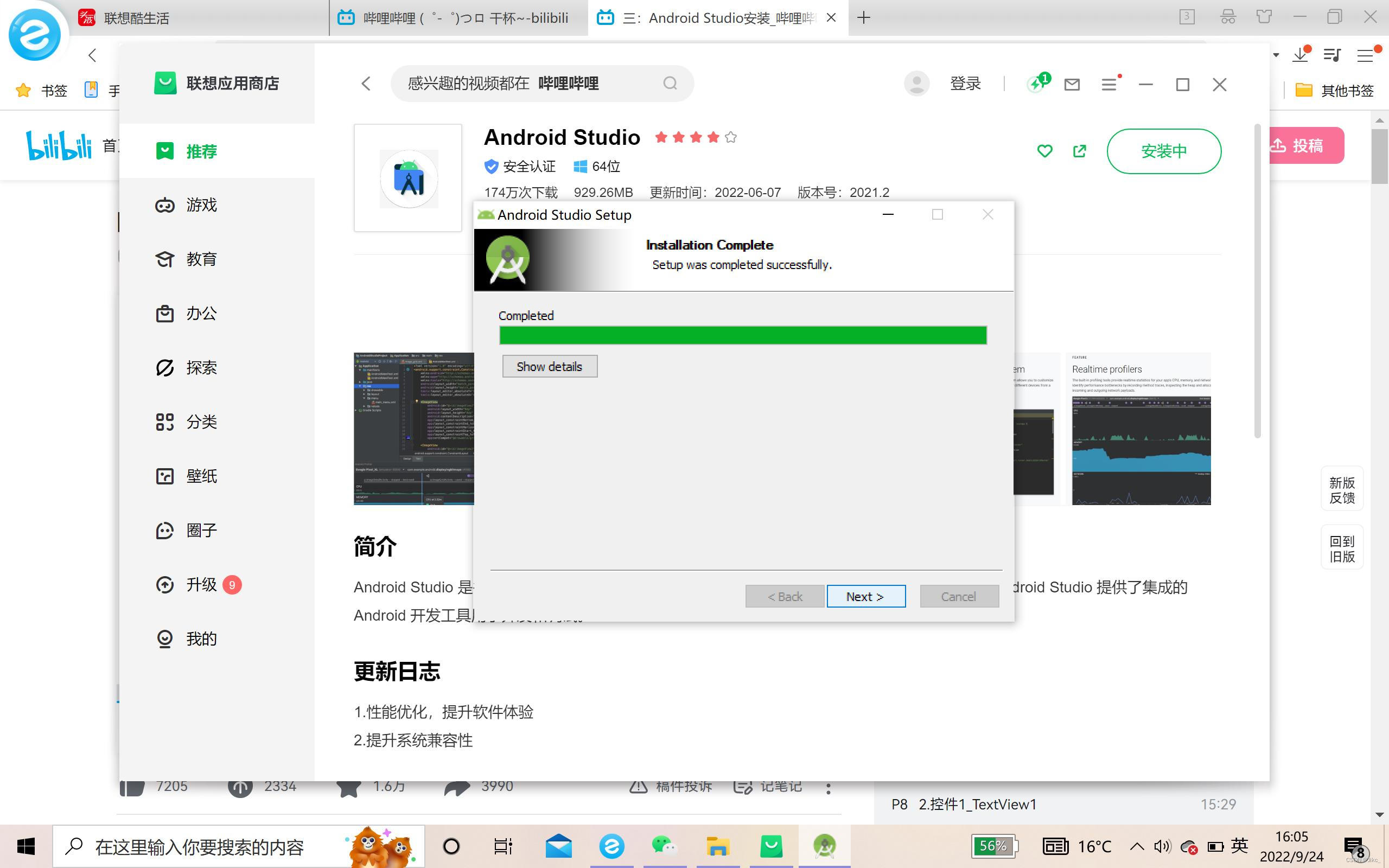Click the green installation progress bar

pos(743,335)
